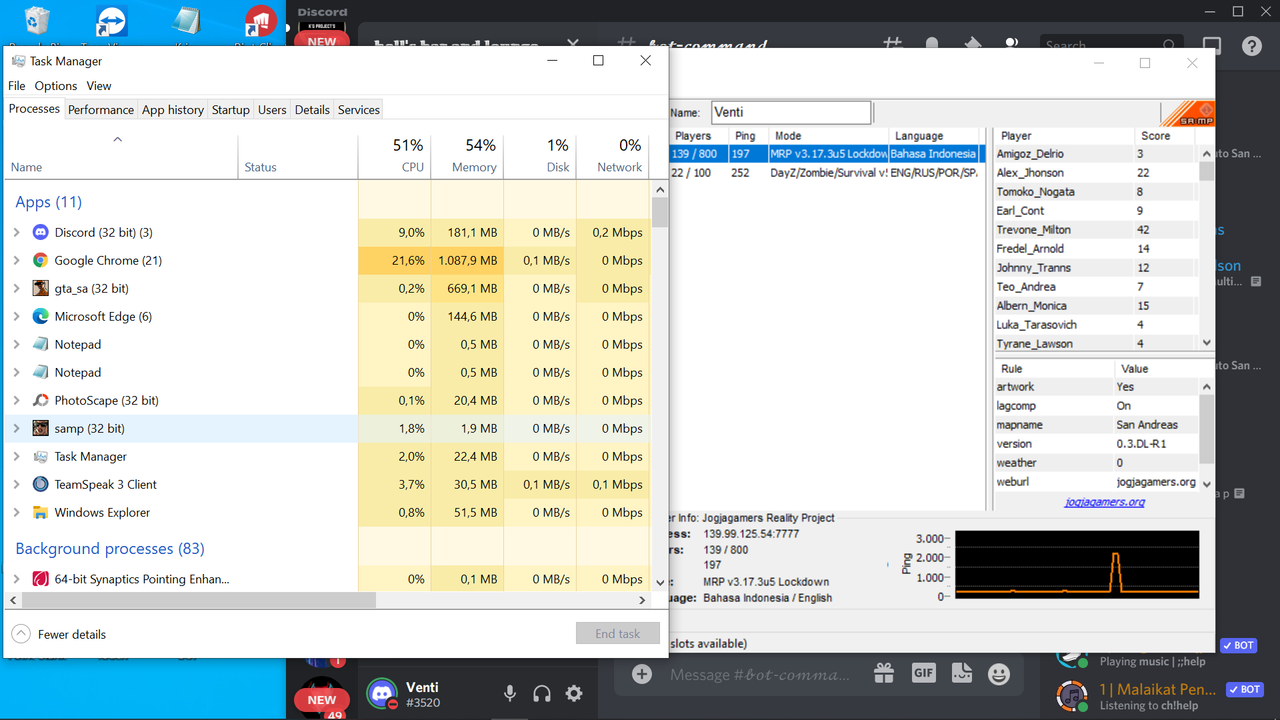
Task: Click Venti's Discord avatar in user panel
Action: click(382, 693)
